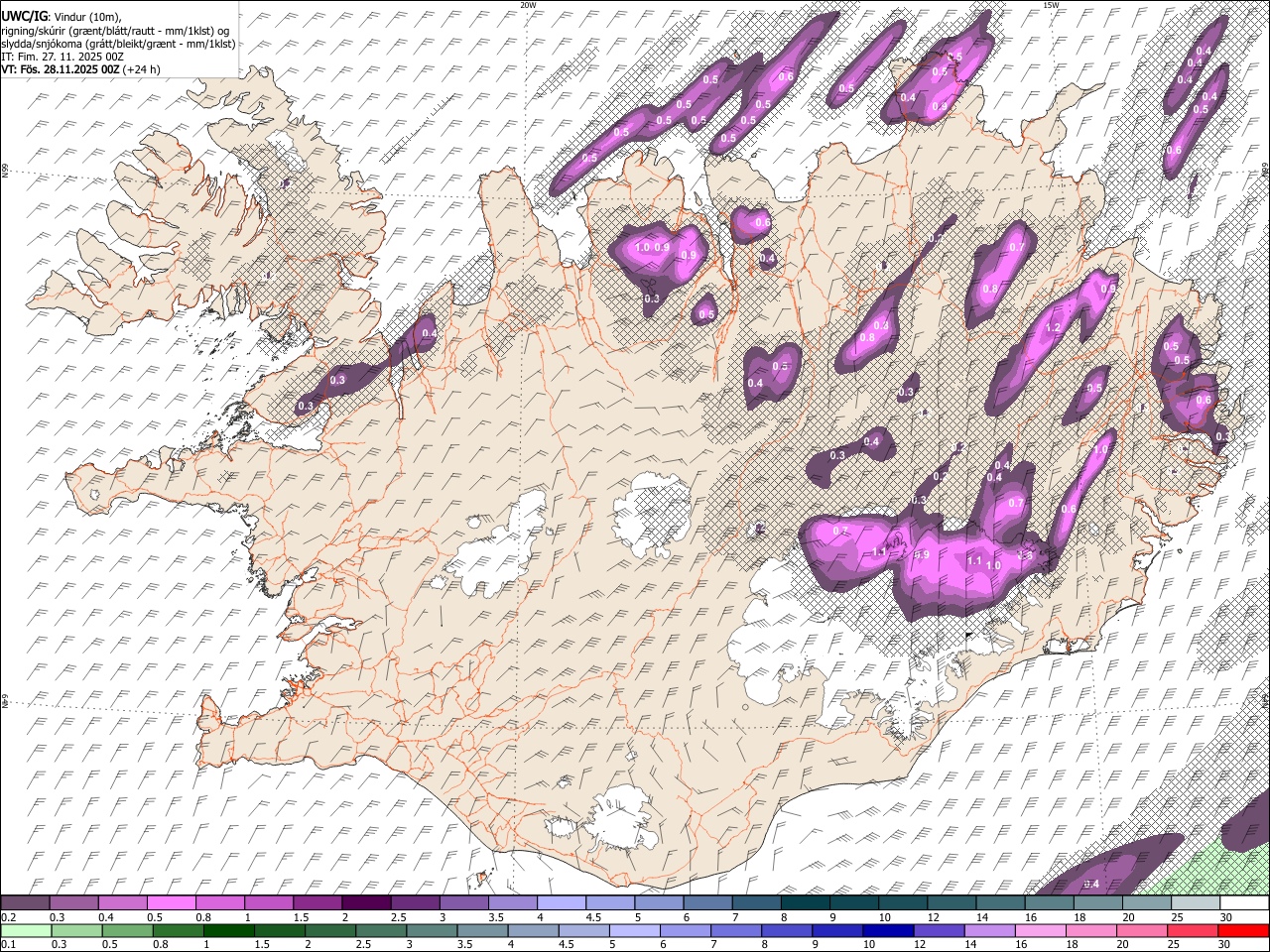Select the IT: Fim. 27. 11. 2025 00Z line

[63, 57]
